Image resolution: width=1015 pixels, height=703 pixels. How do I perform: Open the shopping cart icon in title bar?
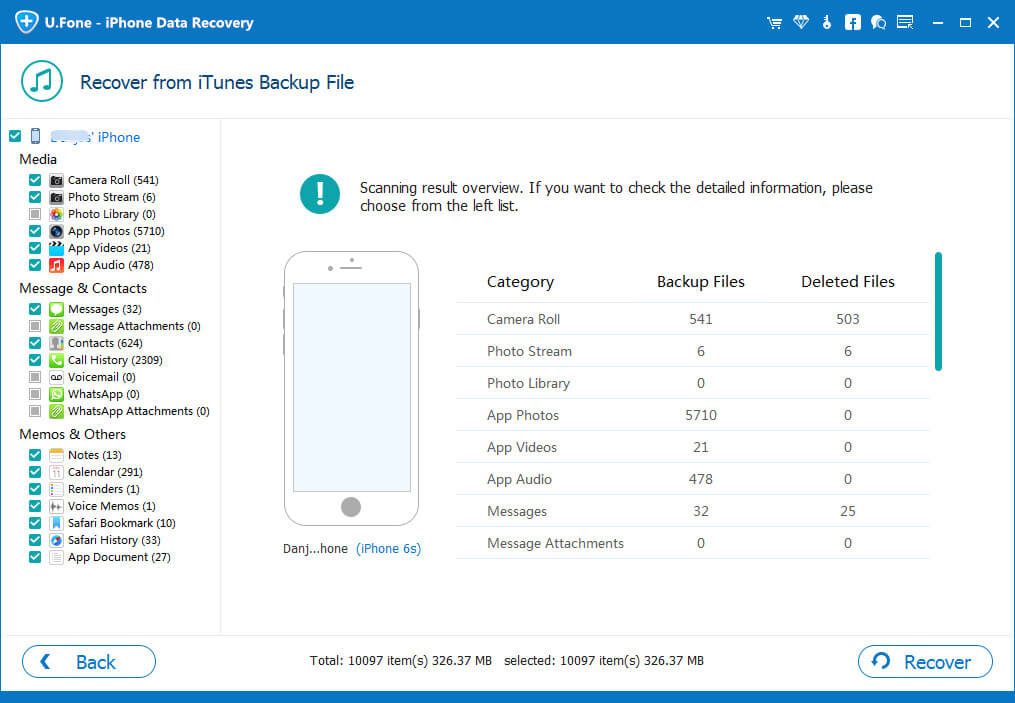pos(774,23)
